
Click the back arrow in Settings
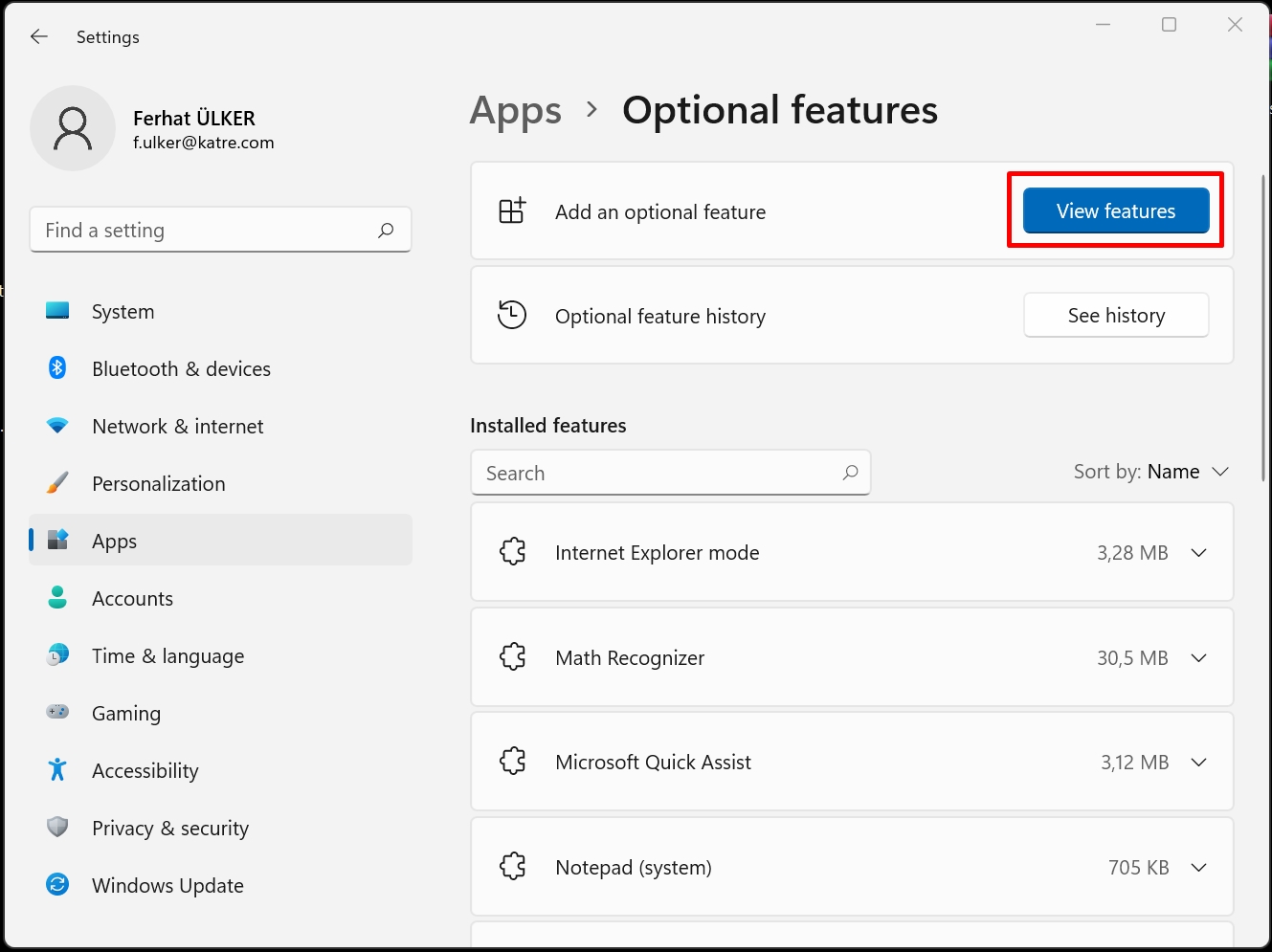(x=39, y=36)
